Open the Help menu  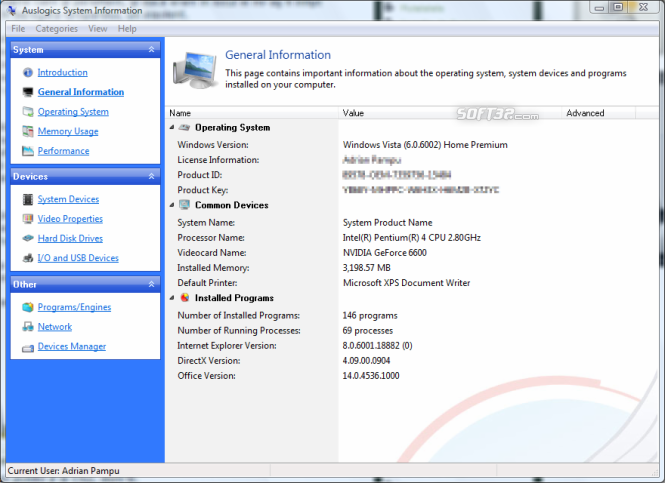[127, 29]
